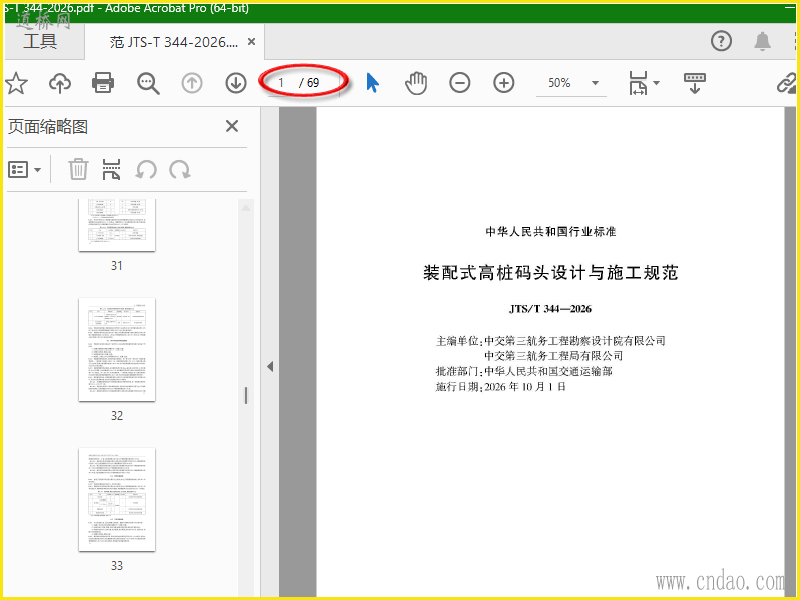This screenshot has height=600, width=800.
Task: Zoom in with plus icon
Action: tap(504, 83)
